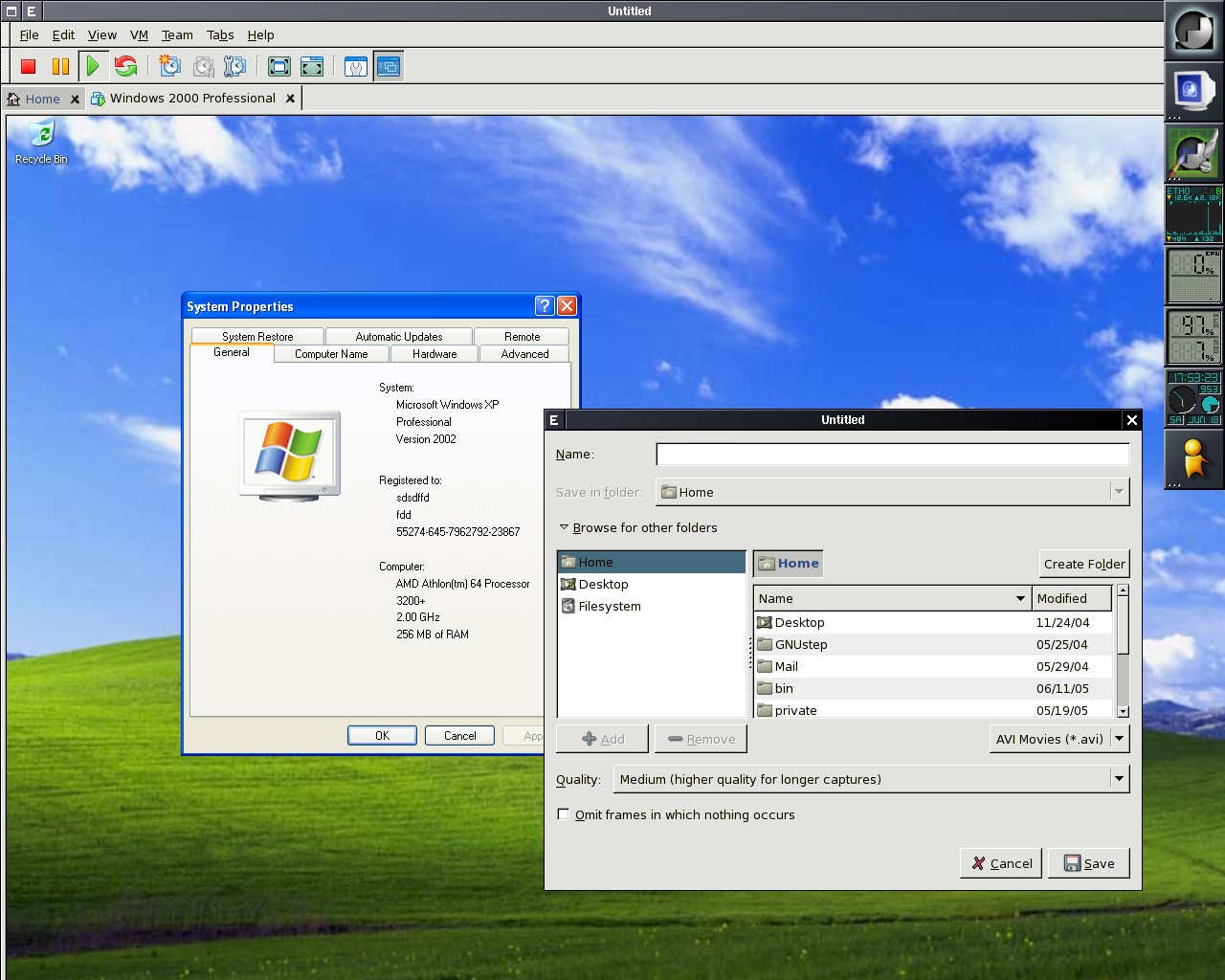
Task: Click the orange Suspend pause button
Action: point(60,66)
